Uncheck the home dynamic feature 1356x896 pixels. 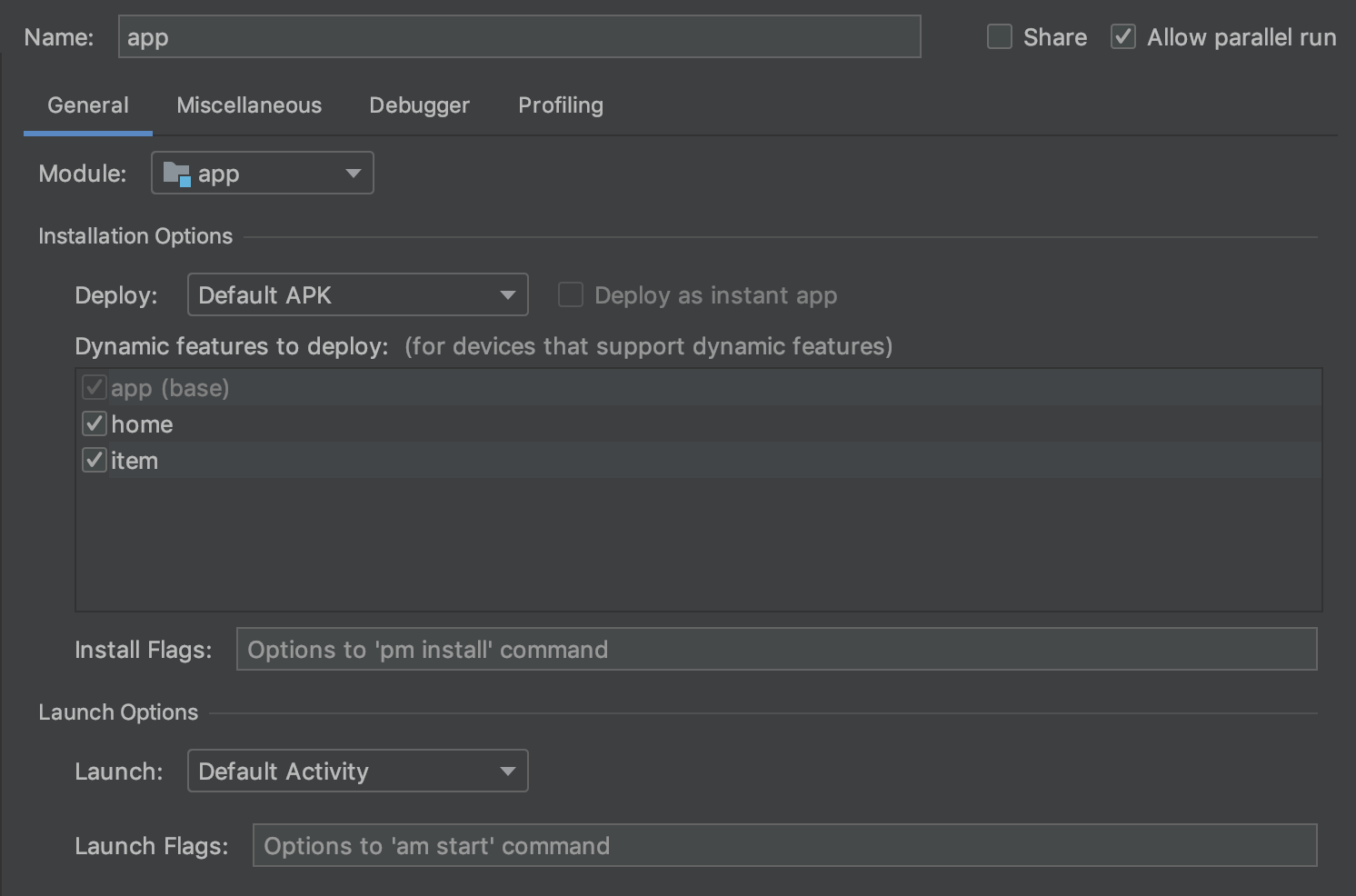pos(95,424)
